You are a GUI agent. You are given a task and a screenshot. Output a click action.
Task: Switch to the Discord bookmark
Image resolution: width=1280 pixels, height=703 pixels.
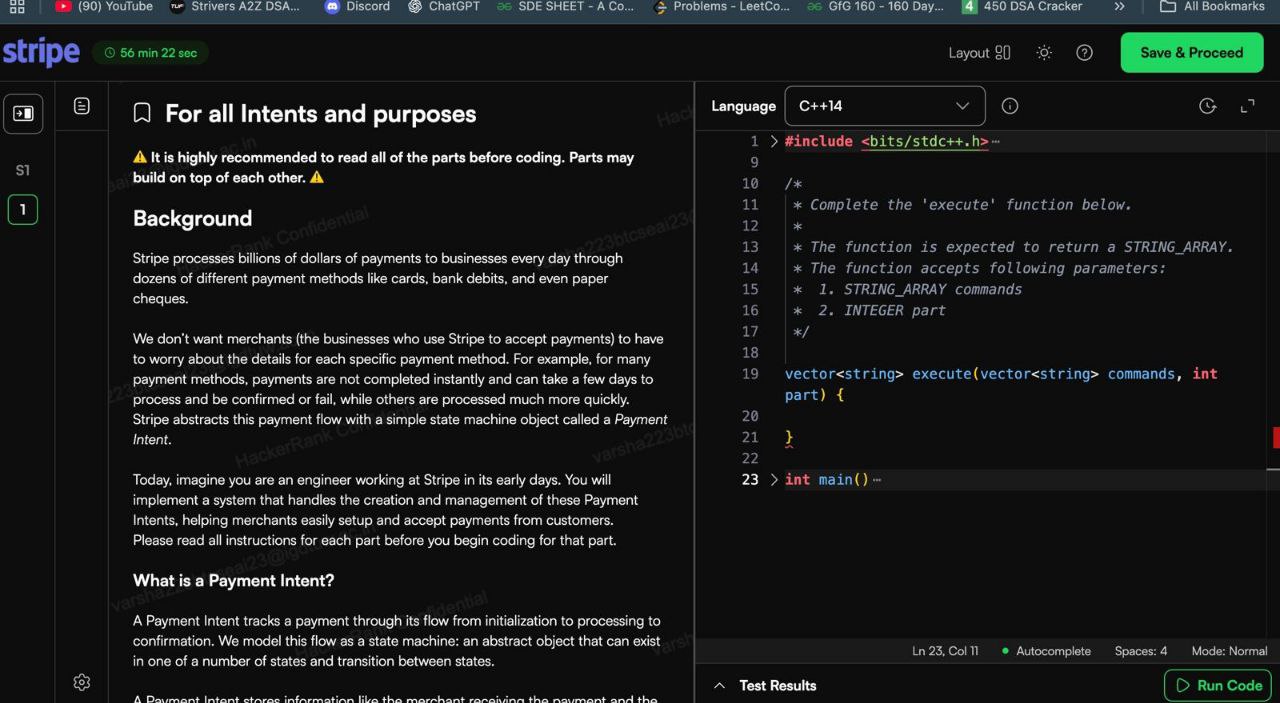[357, 6]
